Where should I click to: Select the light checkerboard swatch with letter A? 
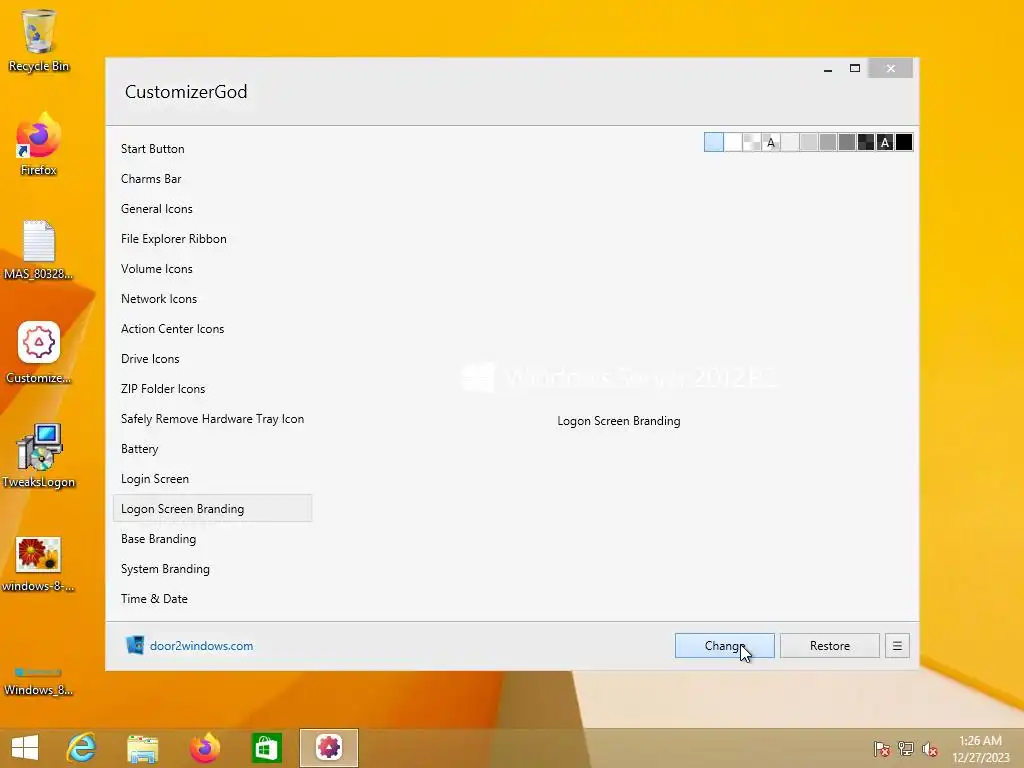click(x=771, y=142)
